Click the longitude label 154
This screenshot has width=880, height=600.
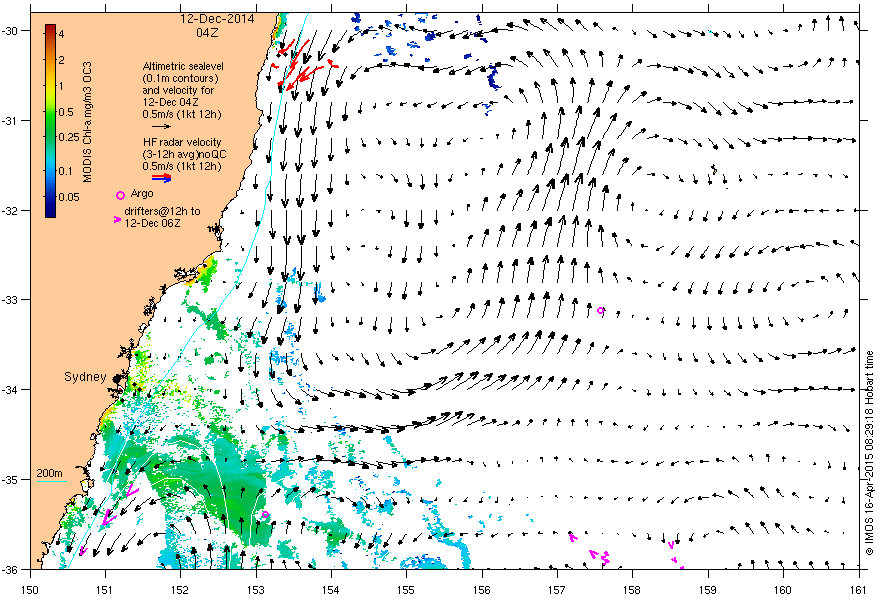[331, 590]
